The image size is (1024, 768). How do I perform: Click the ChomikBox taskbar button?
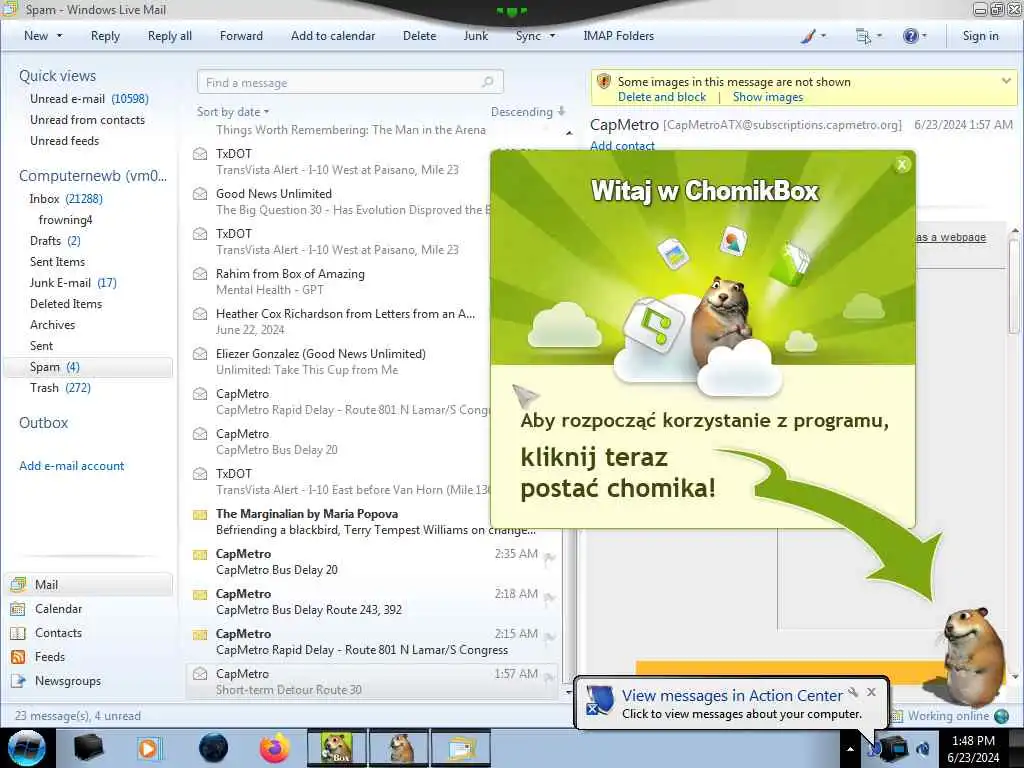point(337,748)
